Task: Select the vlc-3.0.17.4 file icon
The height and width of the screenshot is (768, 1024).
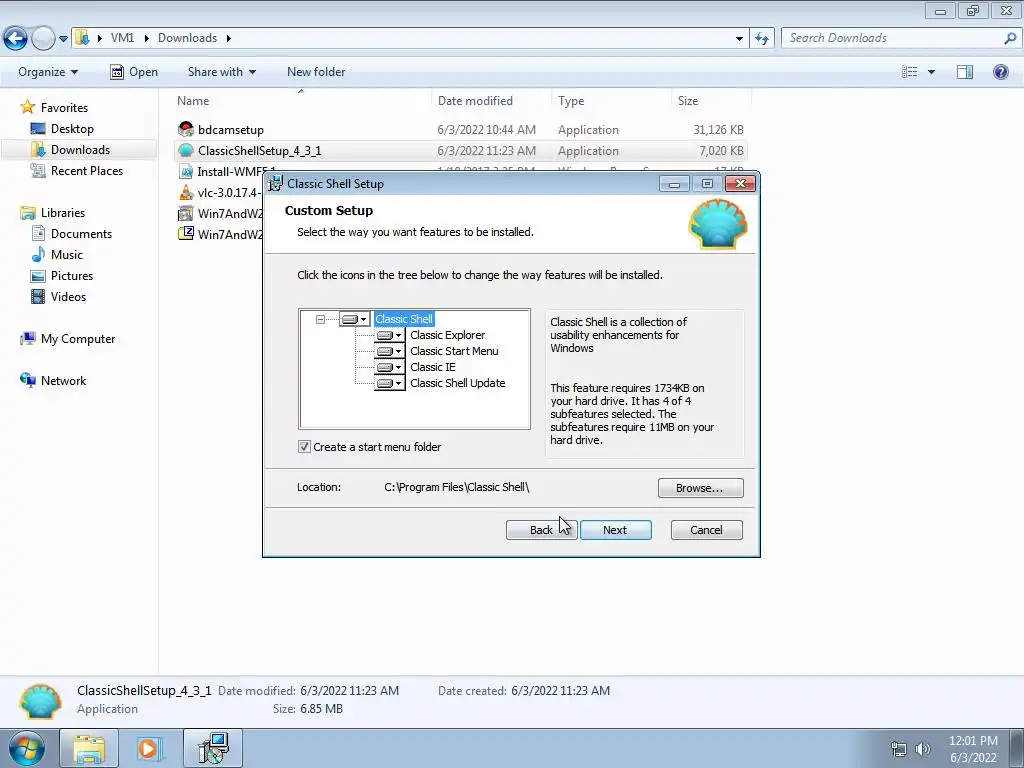Action: [x=186, y=193]
